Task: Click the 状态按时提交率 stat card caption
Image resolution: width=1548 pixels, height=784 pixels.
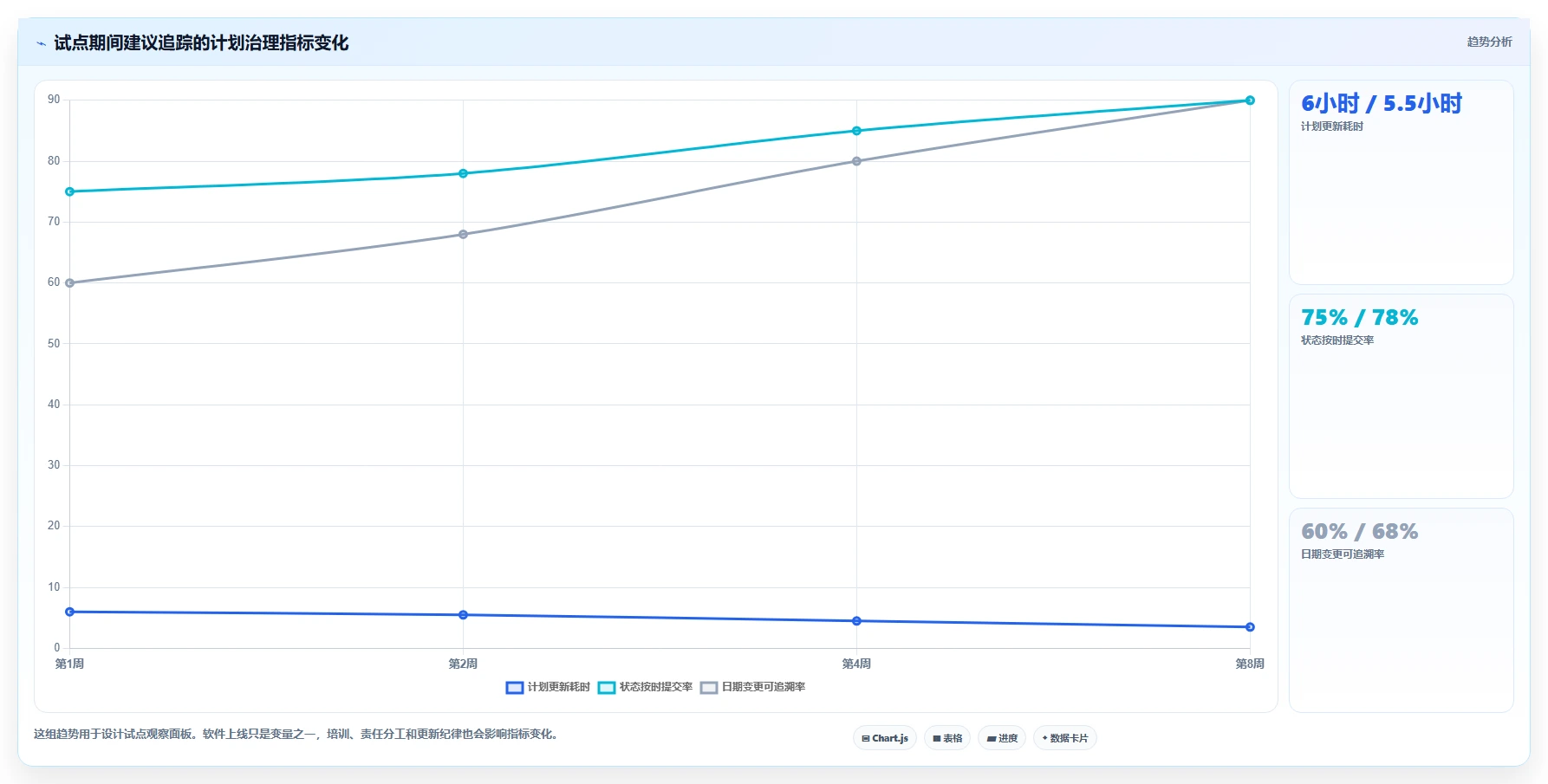Action: tap(1337, 340)
